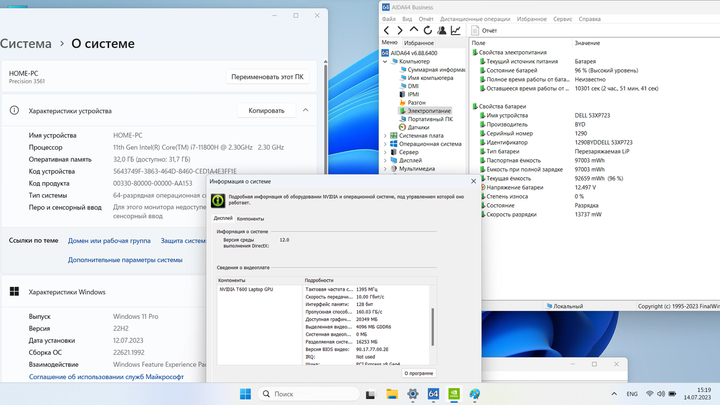This screenshot has width=720, height=405.
Task: Open Защита системы link
Action: point(183,241)
